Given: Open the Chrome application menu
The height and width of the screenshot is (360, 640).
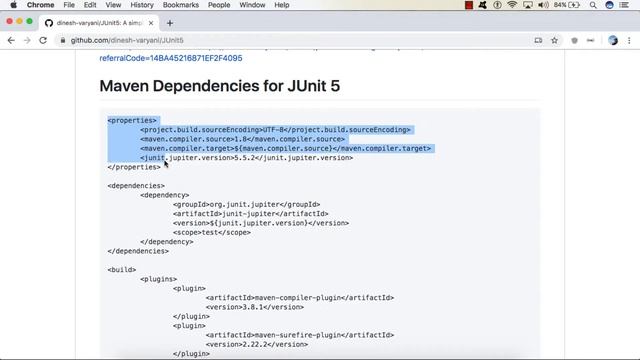Looking at the screenshot, I should click(40, 5).
